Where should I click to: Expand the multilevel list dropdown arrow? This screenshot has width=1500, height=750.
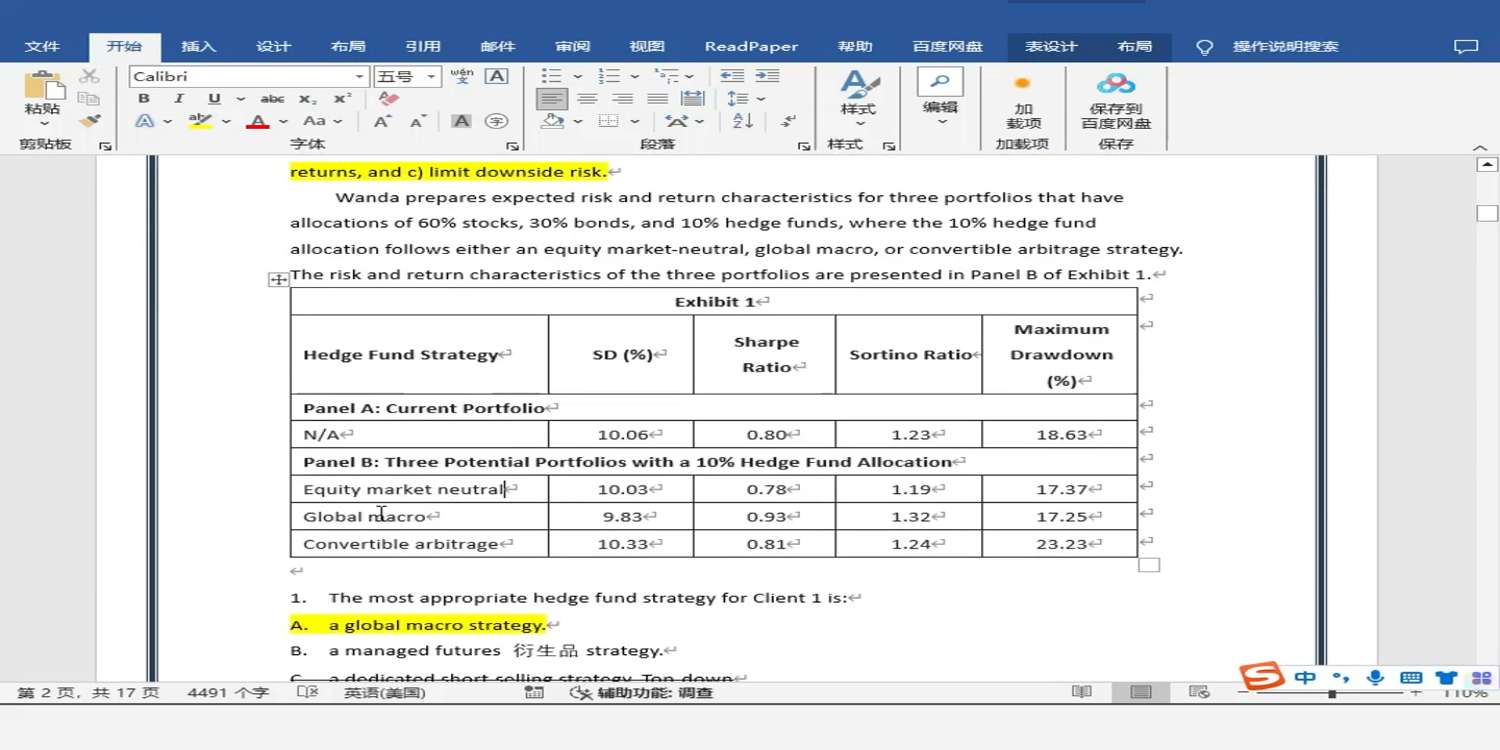691,76
